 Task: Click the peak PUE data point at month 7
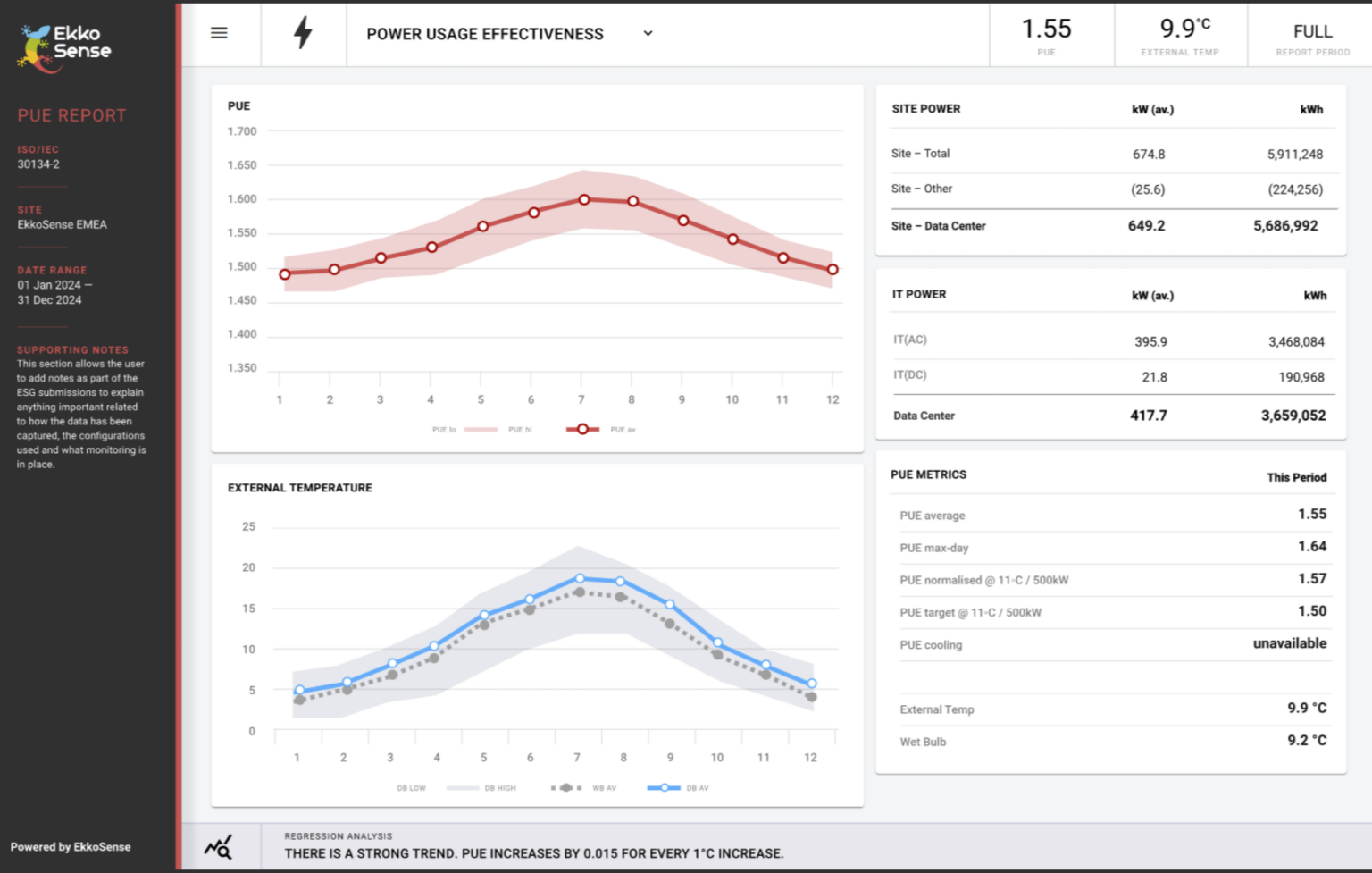[x=582, y=200]
